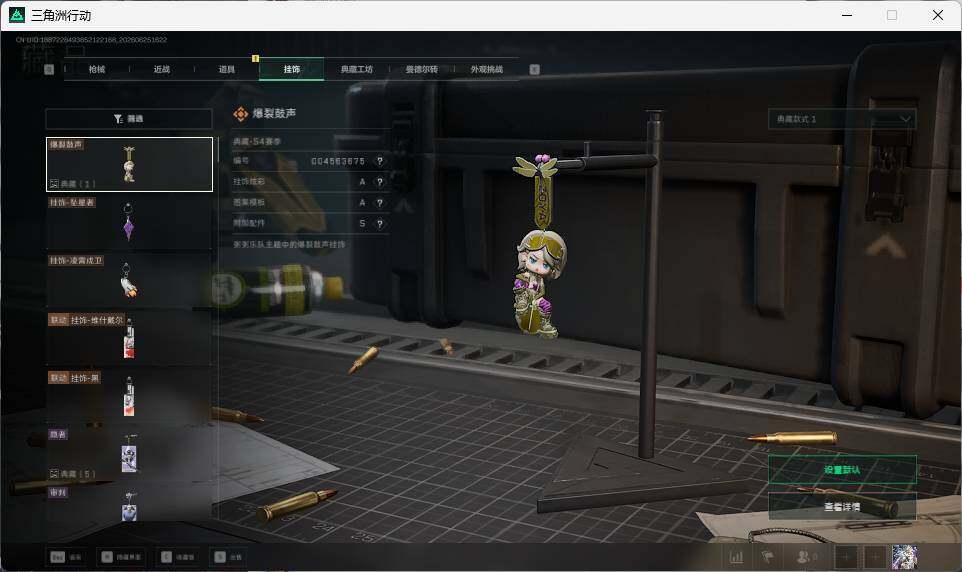Select the 联动 挂饰-黑 charm

tap(129, 397)
